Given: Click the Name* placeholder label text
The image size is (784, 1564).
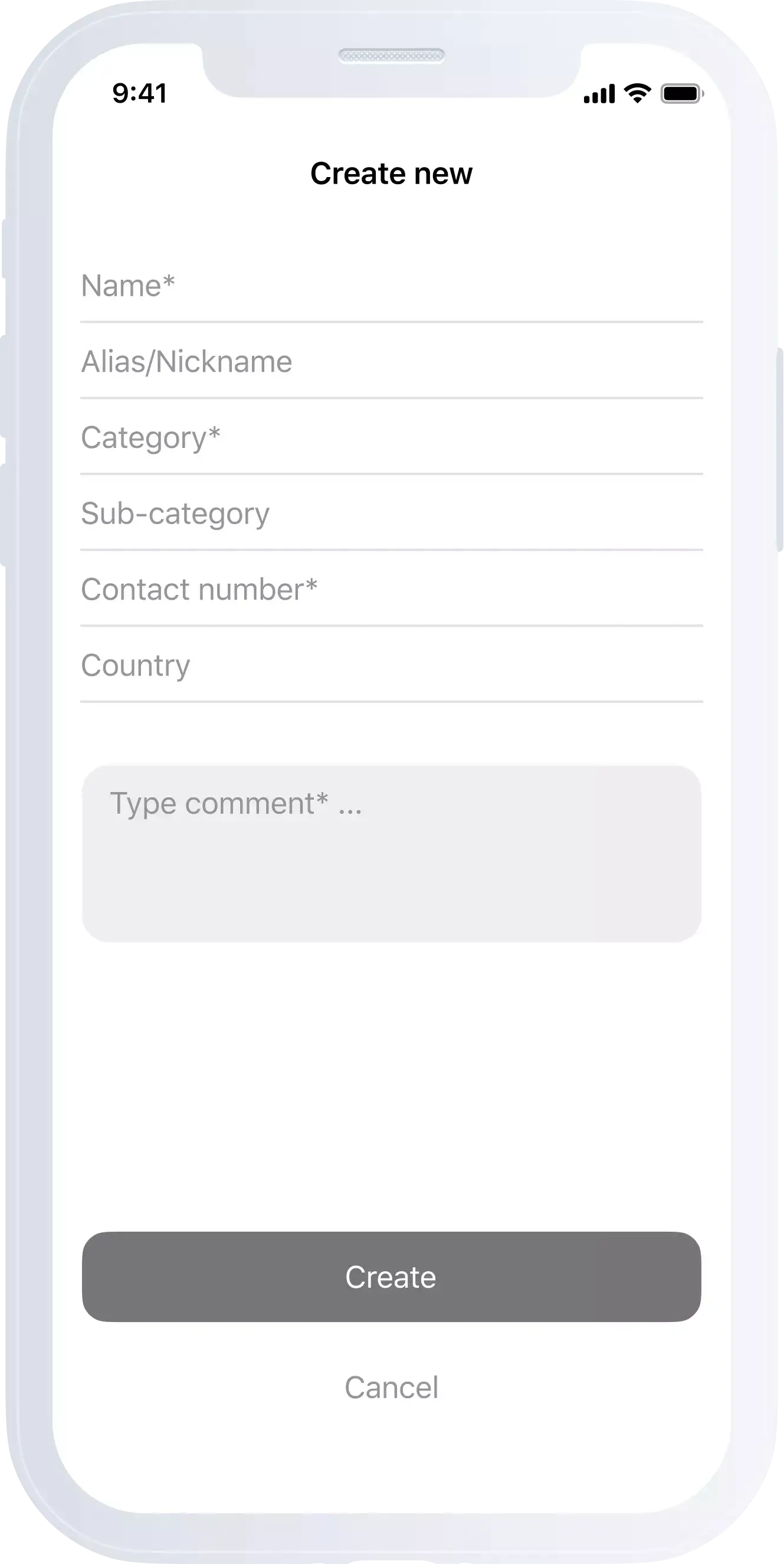Looking at the screenshot, I should pos(128,286).
